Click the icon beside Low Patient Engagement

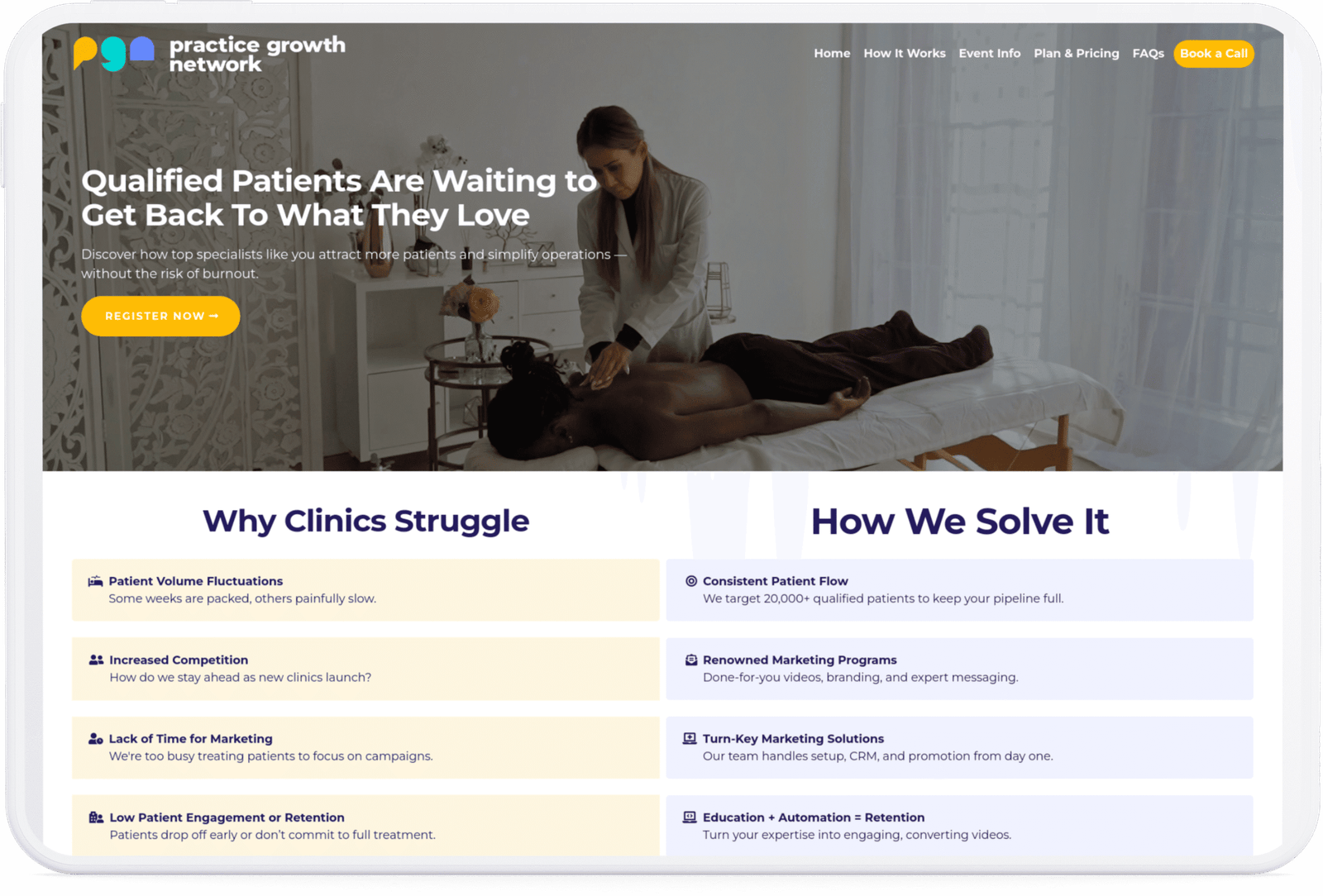(96, 817)
